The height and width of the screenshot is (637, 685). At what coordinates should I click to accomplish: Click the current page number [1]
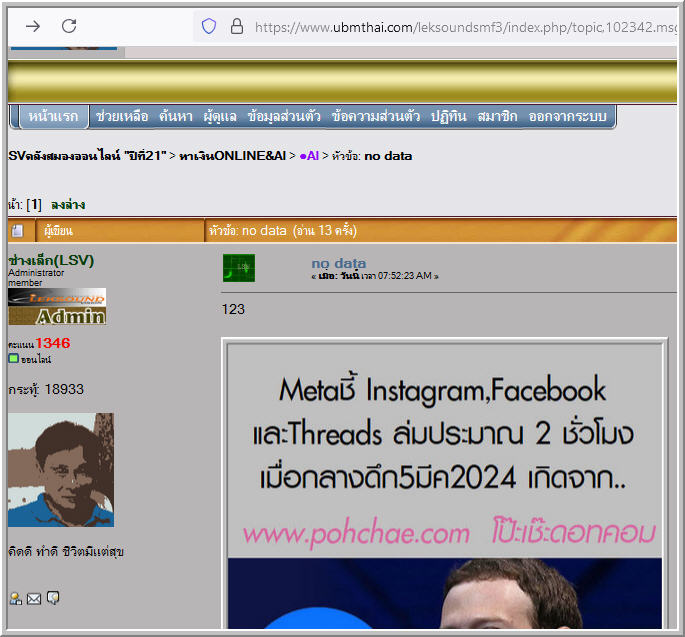tap(34, 204)
